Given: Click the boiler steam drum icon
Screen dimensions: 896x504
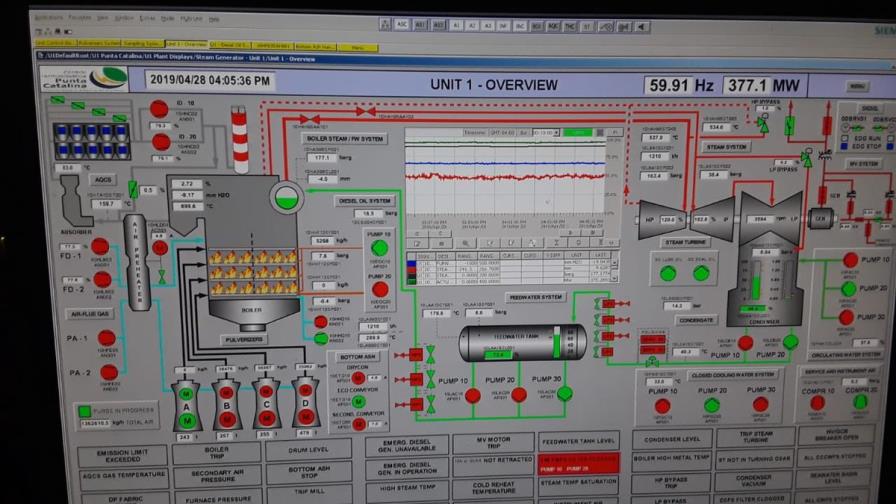Looking at the screenshot, I should pyautogui.click(x=287, y=196).
